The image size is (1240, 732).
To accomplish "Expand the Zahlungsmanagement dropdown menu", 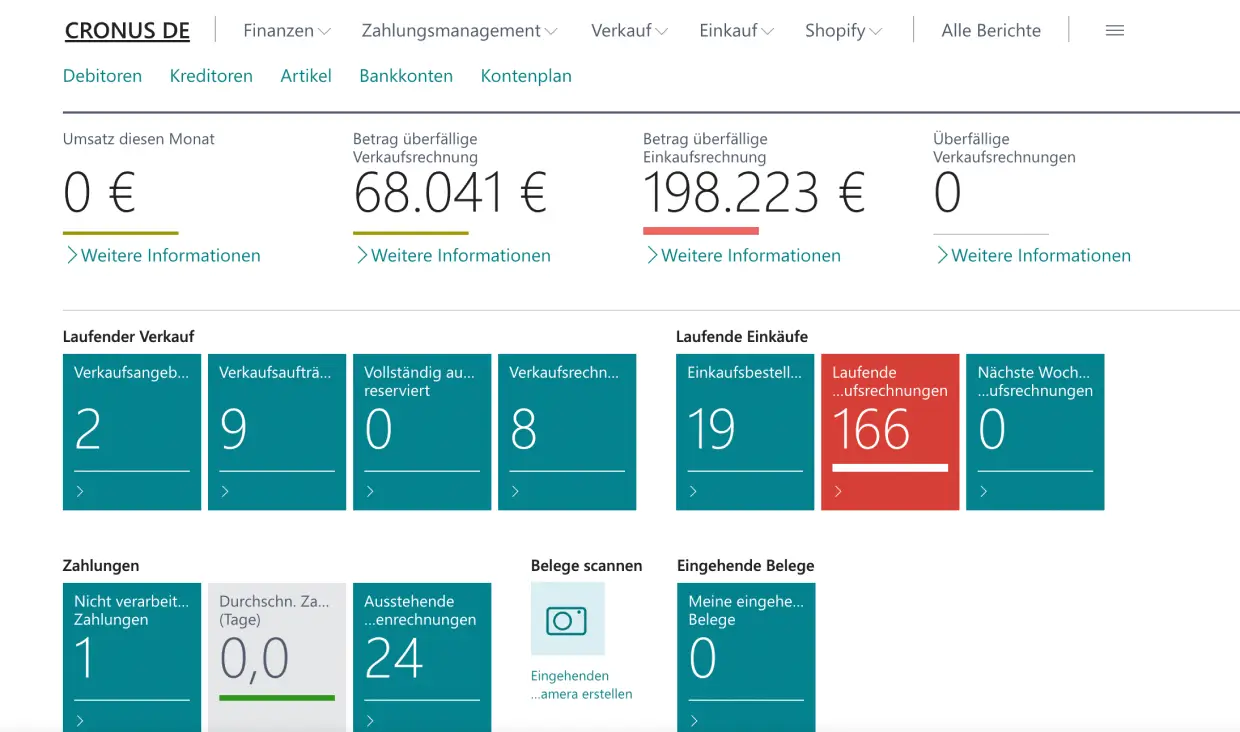I will coord(459,31).
